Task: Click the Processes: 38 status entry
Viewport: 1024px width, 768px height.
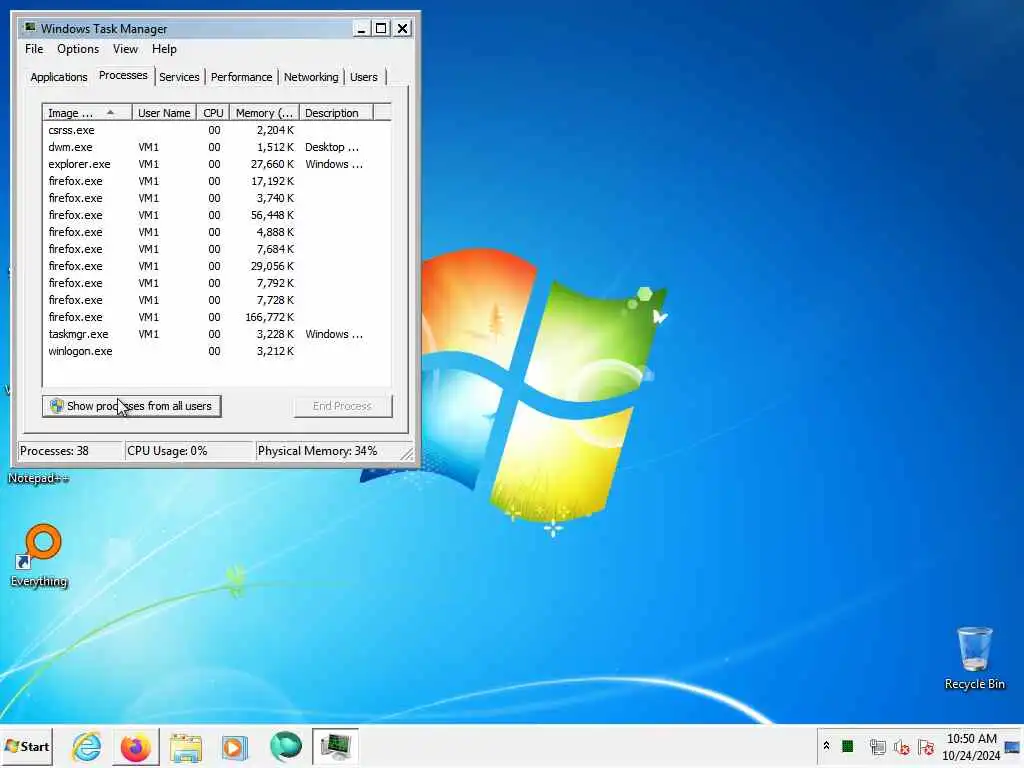Action: [71, 451]
